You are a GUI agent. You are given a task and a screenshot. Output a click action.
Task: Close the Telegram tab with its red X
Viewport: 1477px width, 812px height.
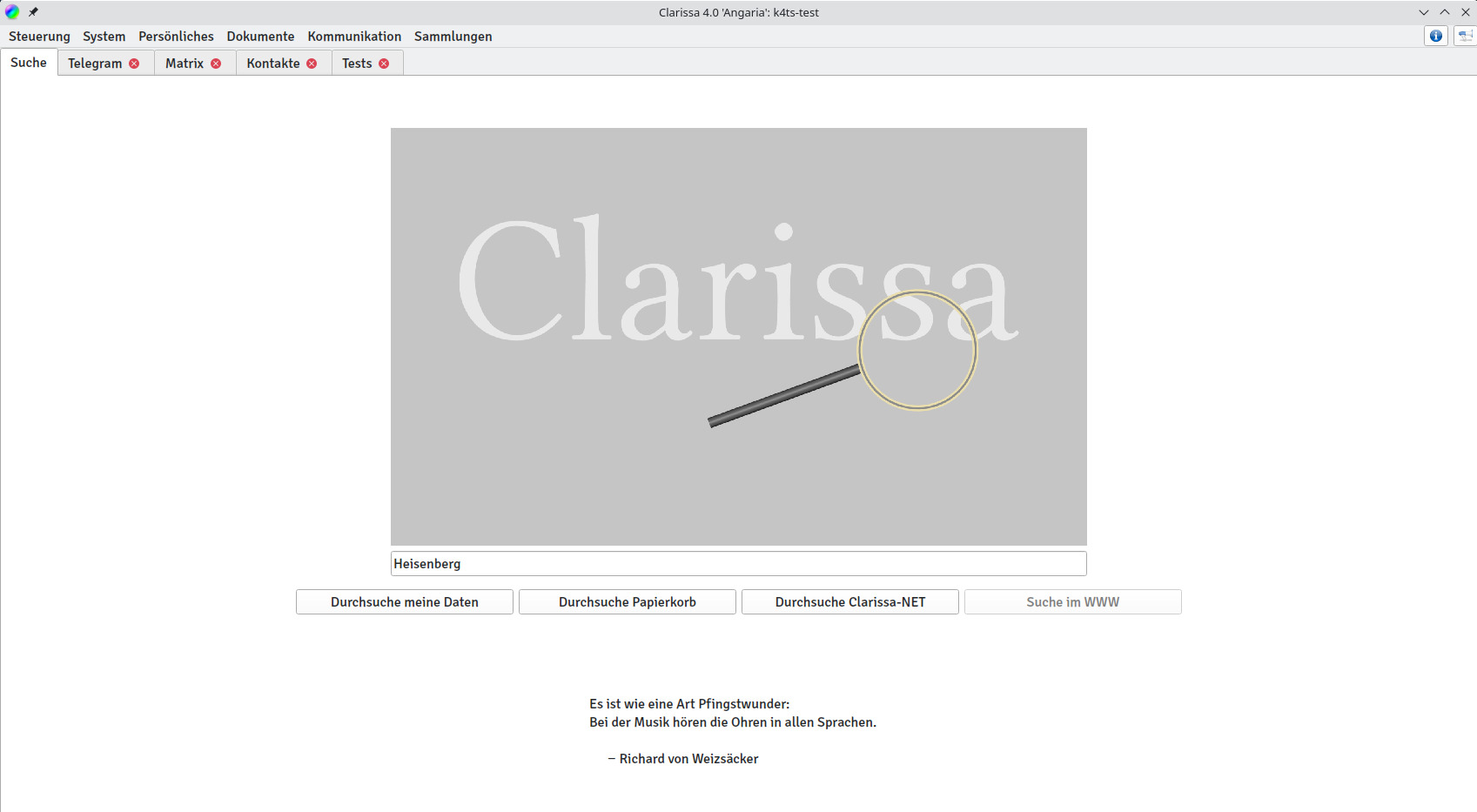pyautogui.click(x=134, y=64)
